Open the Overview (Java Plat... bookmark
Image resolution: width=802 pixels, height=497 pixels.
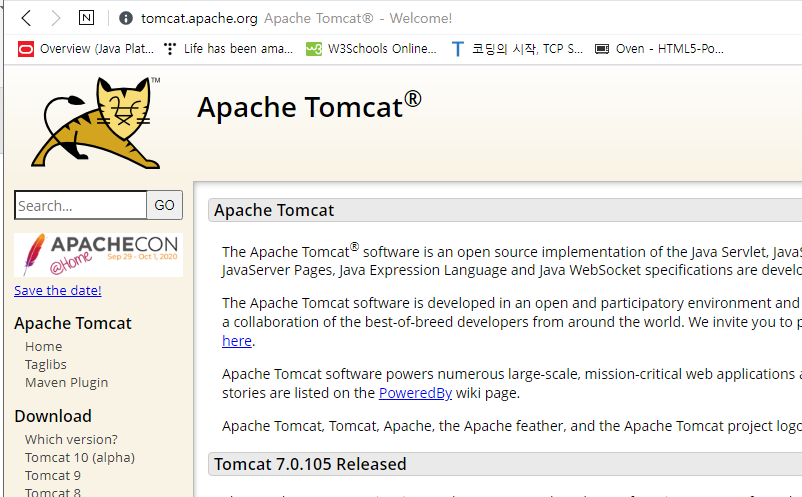click(86, 49)
